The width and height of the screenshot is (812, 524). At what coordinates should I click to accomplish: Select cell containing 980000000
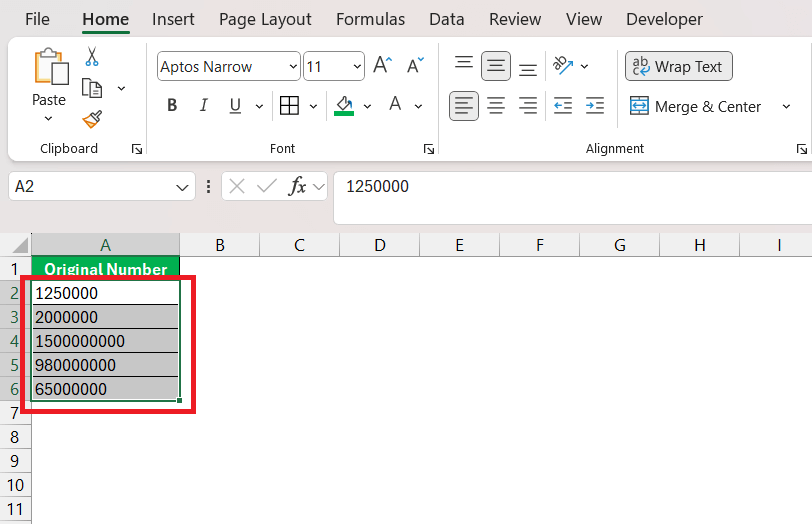coord(106,365)
